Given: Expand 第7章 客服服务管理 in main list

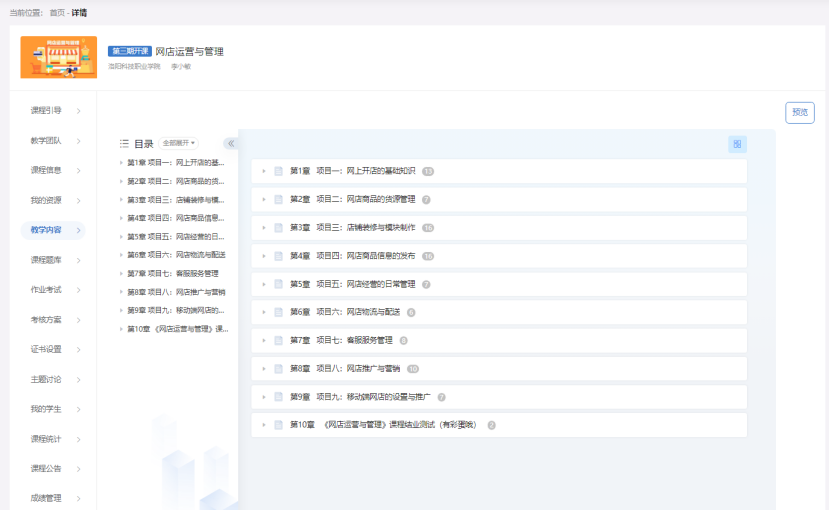Looking at the screenshot, I should (x=264, y=341).
